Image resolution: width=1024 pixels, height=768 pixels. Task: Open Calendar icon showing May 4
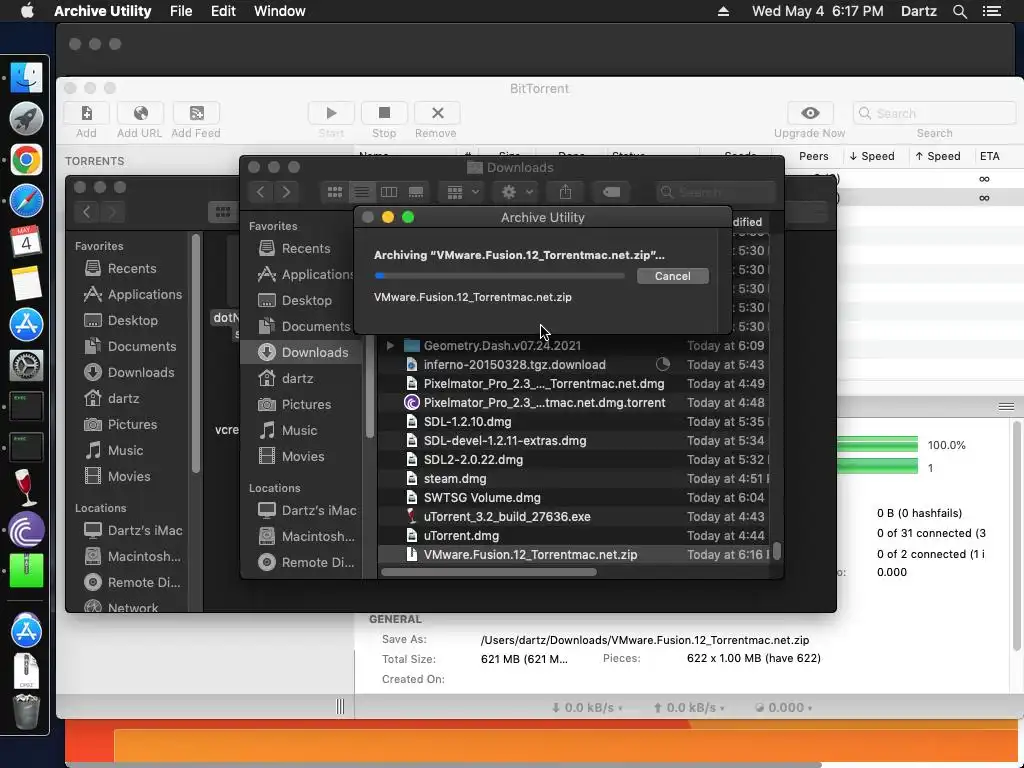pos(26,242)
